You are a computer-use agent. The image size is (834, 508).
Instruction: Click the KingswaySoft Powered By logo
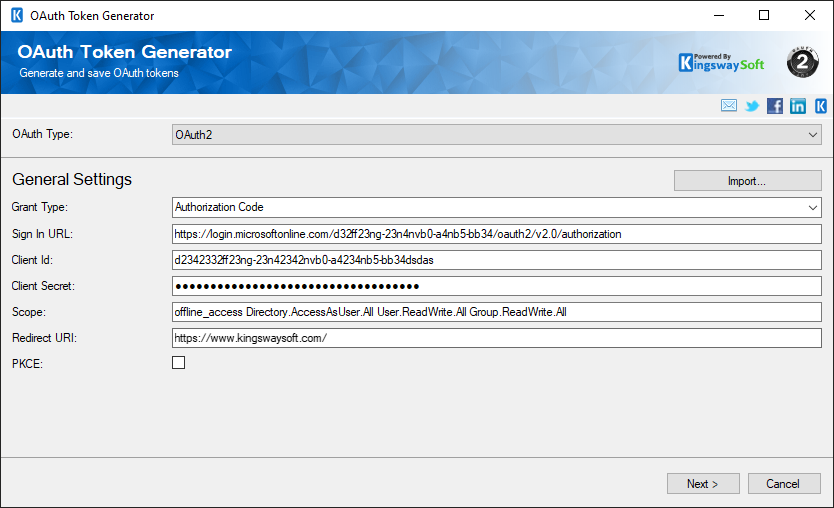pyautogui.click(x=721, y=62)
